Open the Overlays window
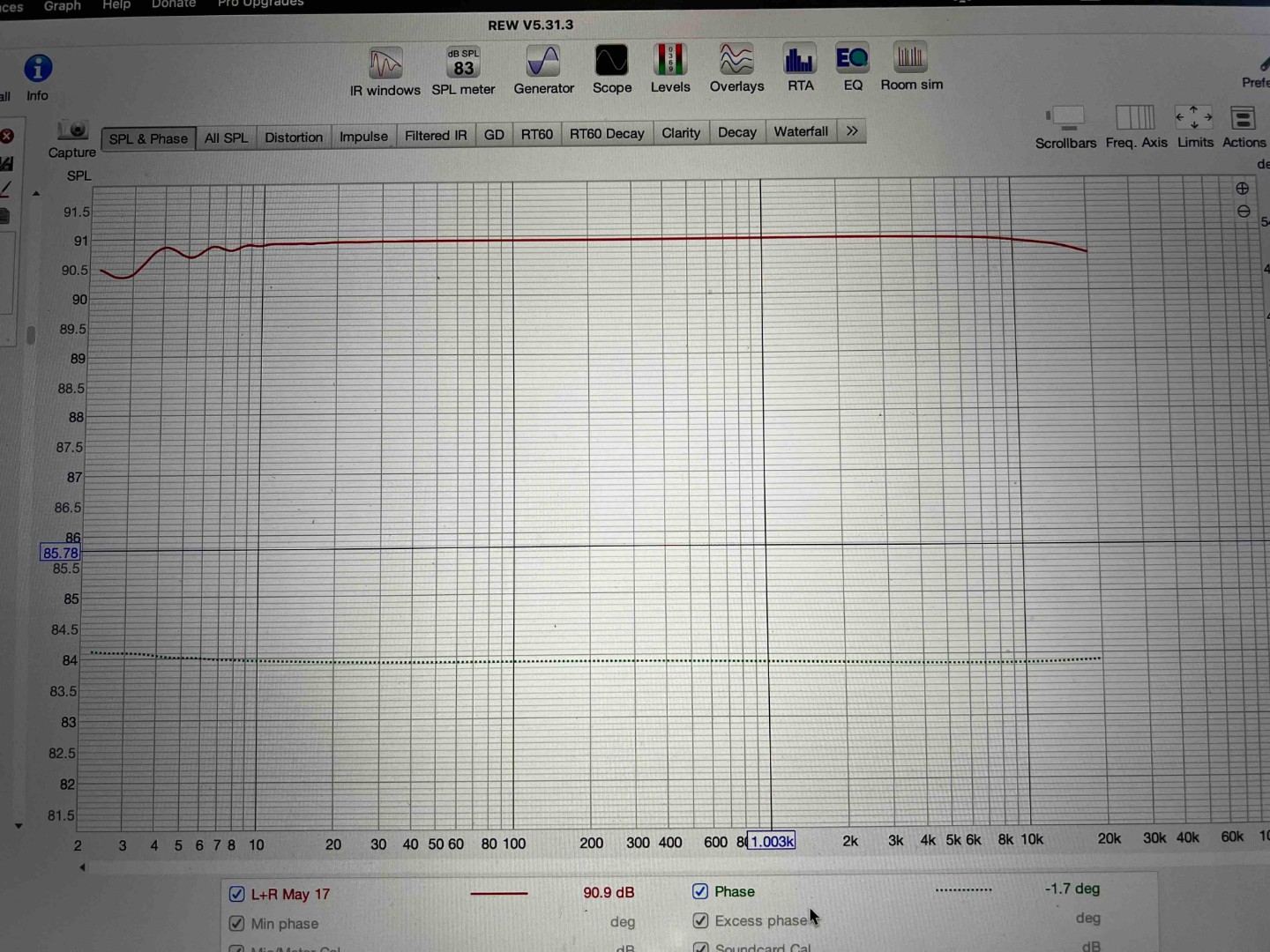Screen dimensions: 1270x952 pos(736,62)
